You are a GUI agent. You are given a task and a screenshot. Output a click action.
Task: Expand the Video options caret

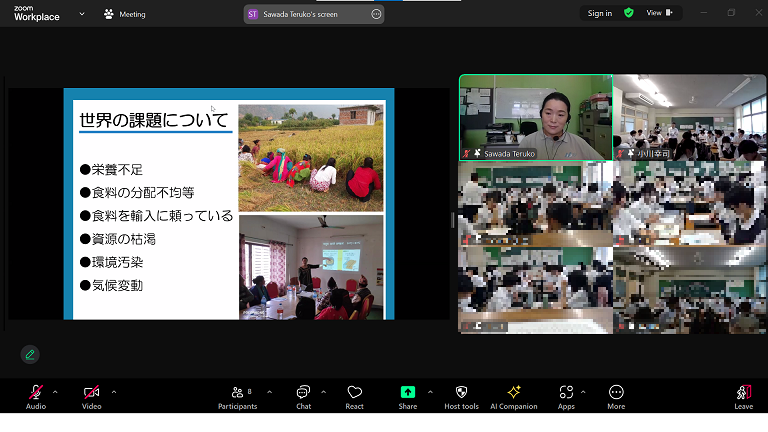coord(114,392)
